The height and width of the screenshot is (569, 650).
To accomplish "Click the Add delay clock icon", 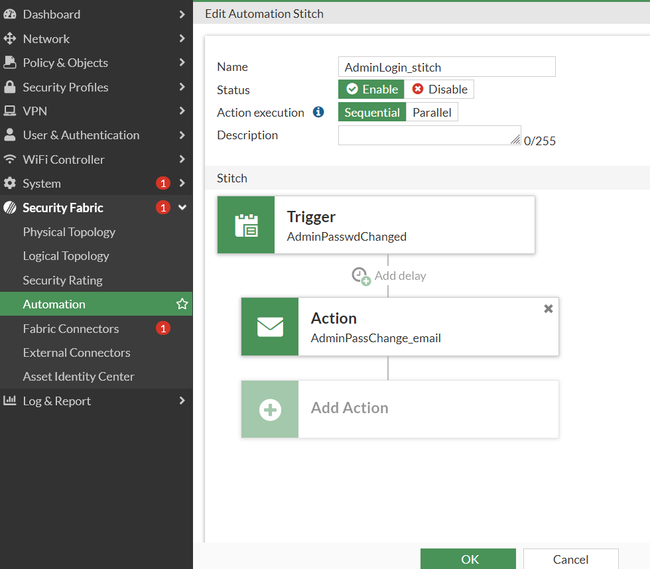I will [x=360, y=275].
